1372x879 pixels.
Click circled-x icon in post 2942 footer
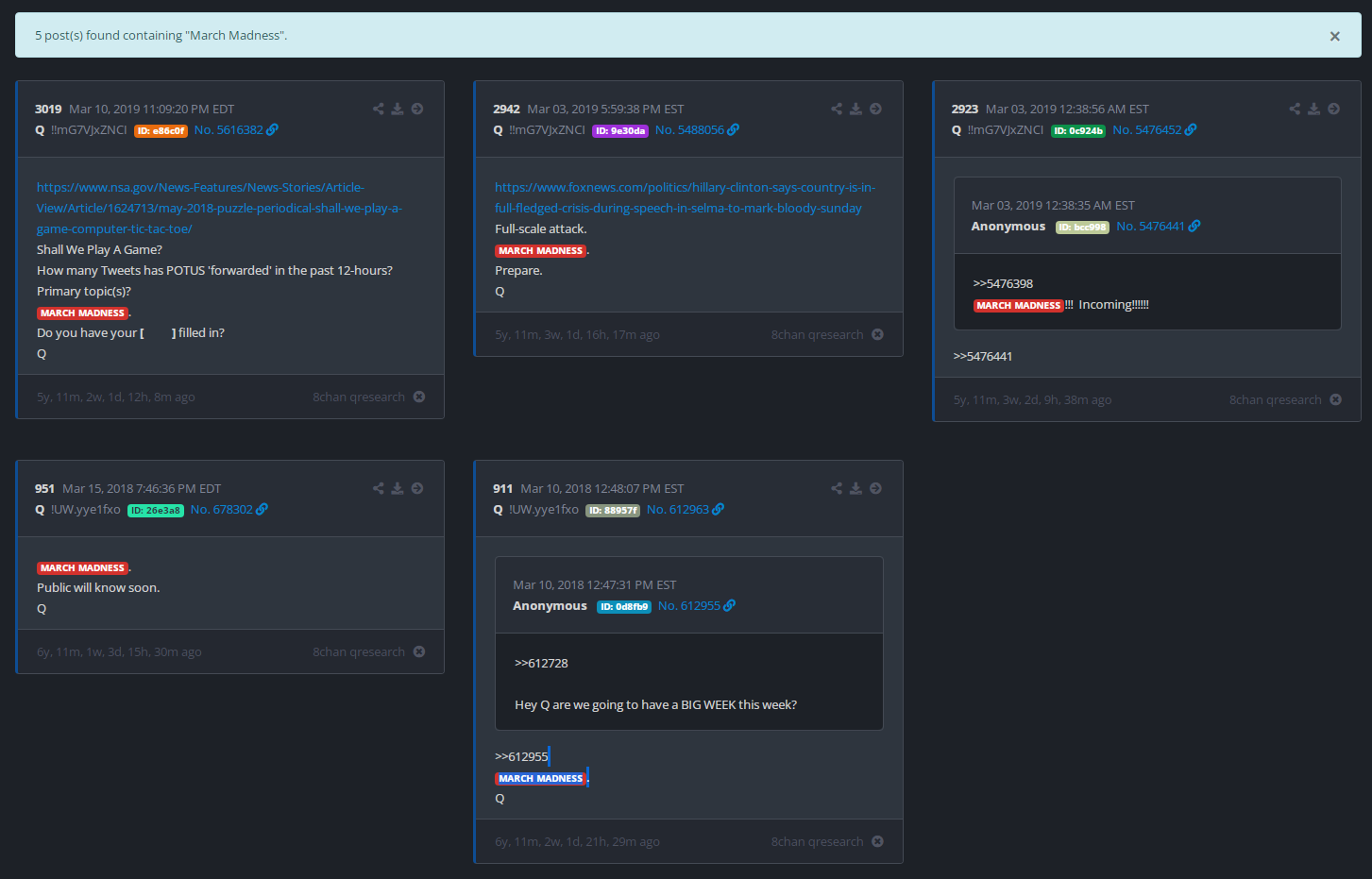[877, 334]
